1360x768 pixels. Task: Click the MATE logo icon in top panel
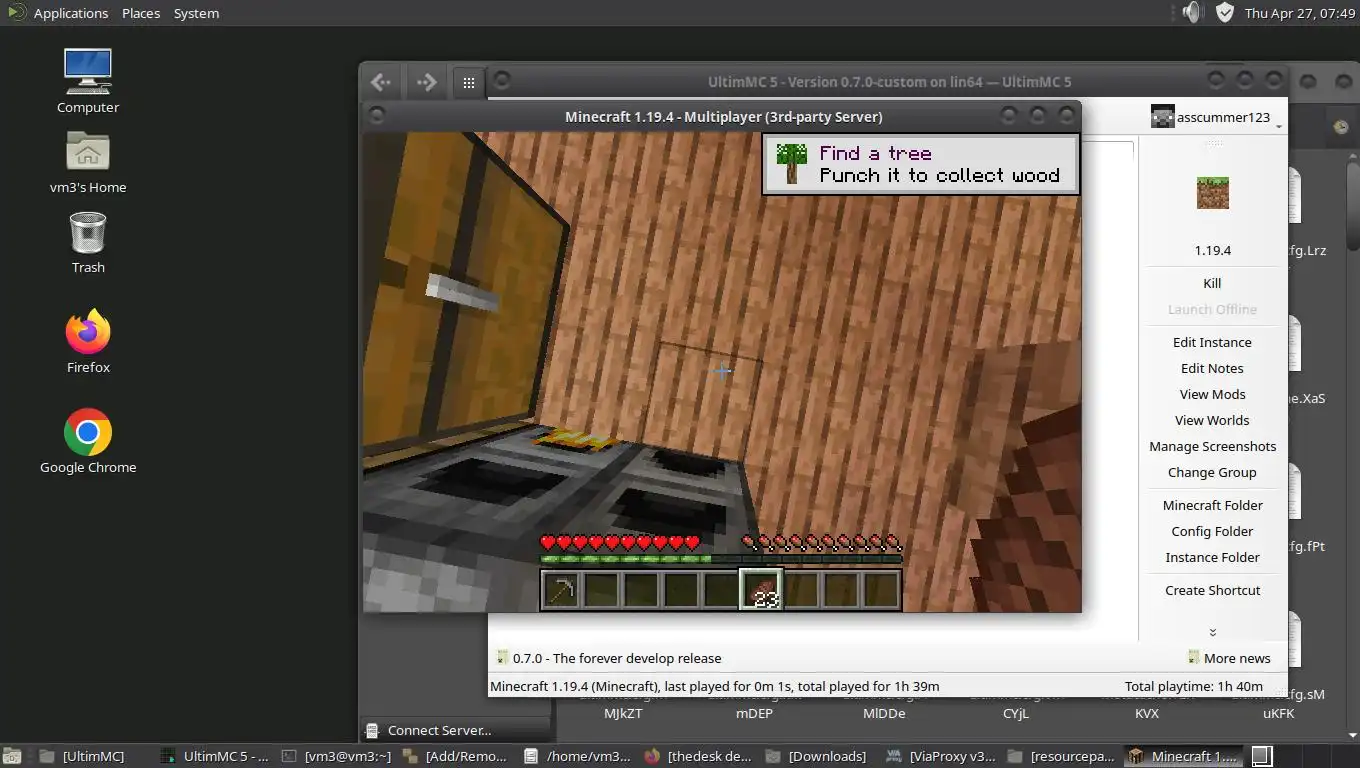pos(15,13)
